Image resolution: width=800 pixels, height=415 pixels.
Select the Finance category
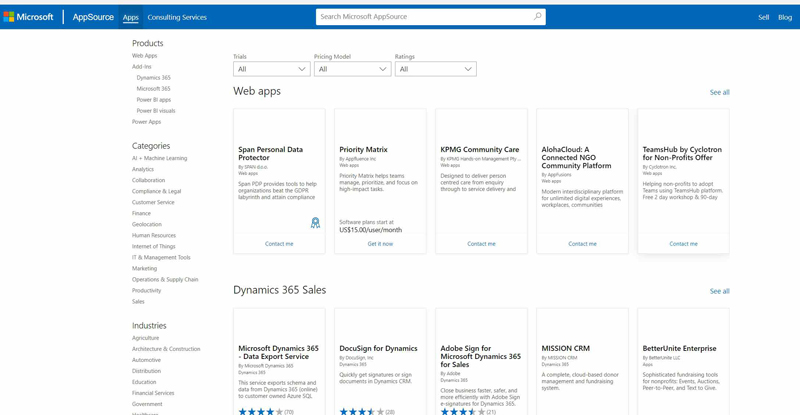141,213
